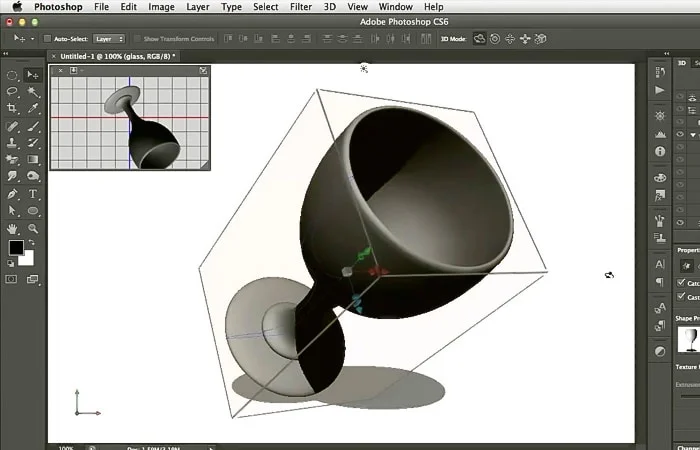This screenshot has width=700, height=450.
Task: Activate 3D roll mode icon
Action: [x=495, y=39]
